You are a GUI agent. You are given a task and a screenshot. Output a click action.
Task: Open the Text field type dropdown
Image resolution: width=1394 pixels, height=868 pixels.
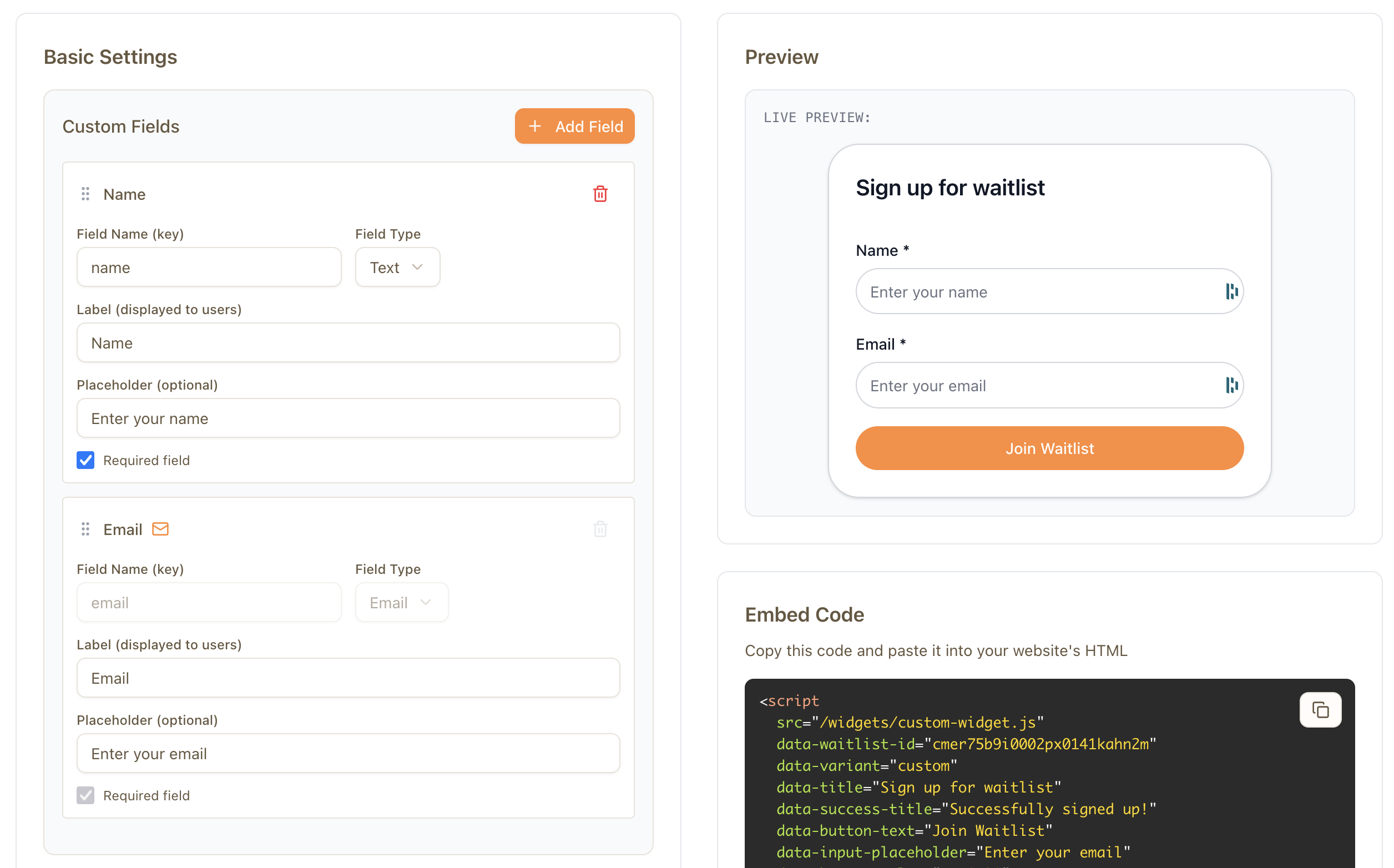pos(397,267)
